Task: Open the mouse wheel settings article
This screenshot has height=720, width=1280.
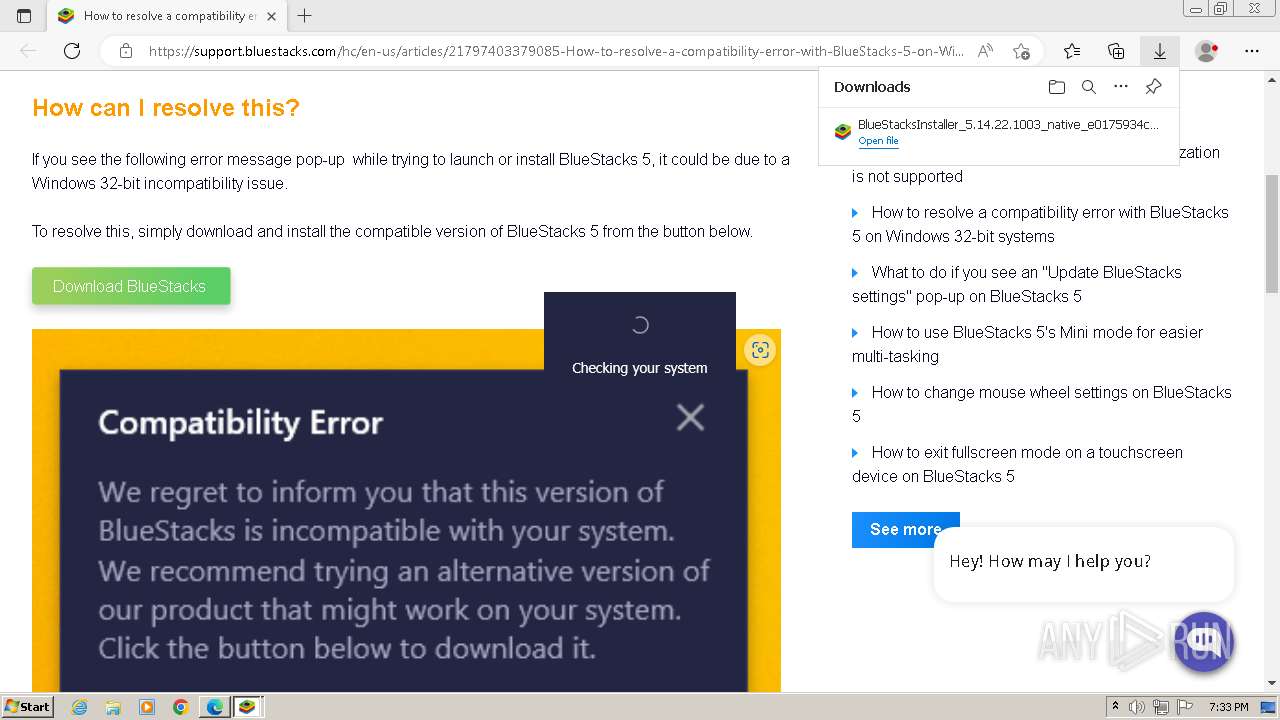Action: tap(1042, 404)
